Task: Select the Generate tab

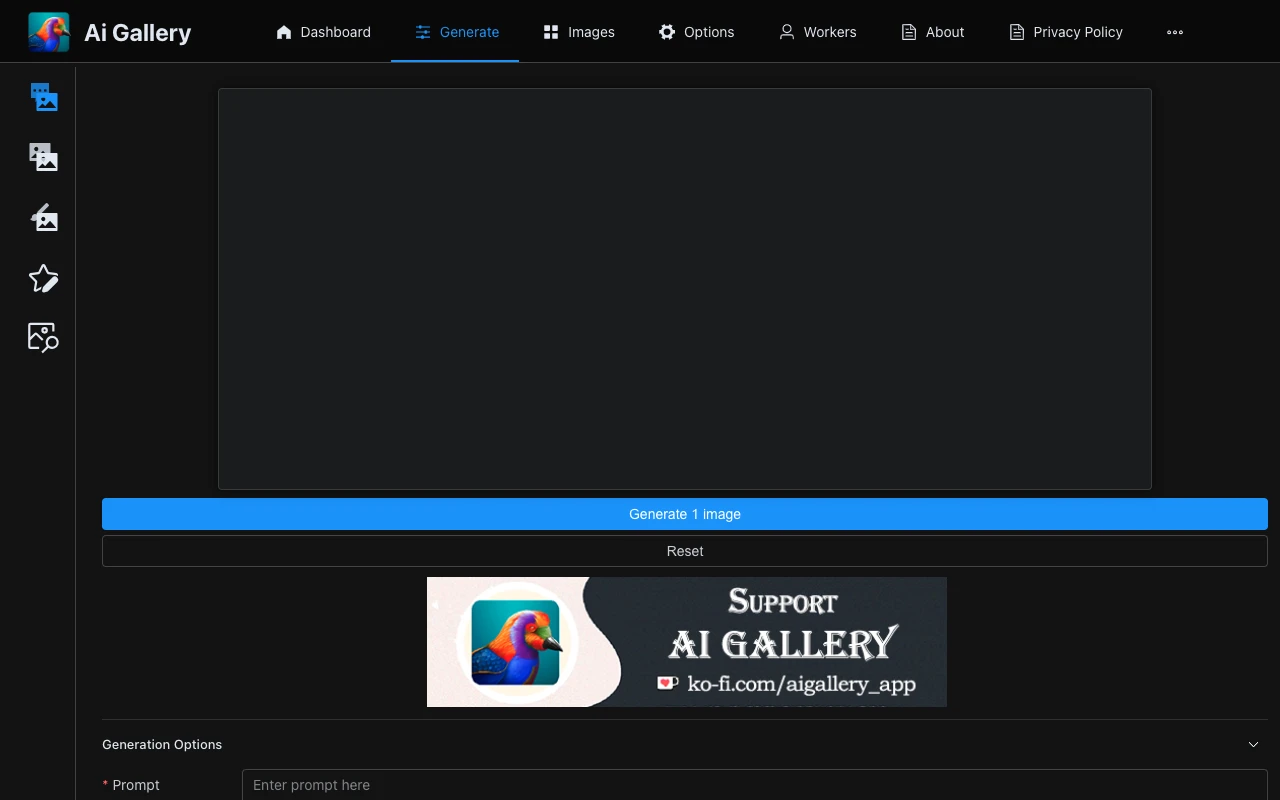Action: [456, 31]
